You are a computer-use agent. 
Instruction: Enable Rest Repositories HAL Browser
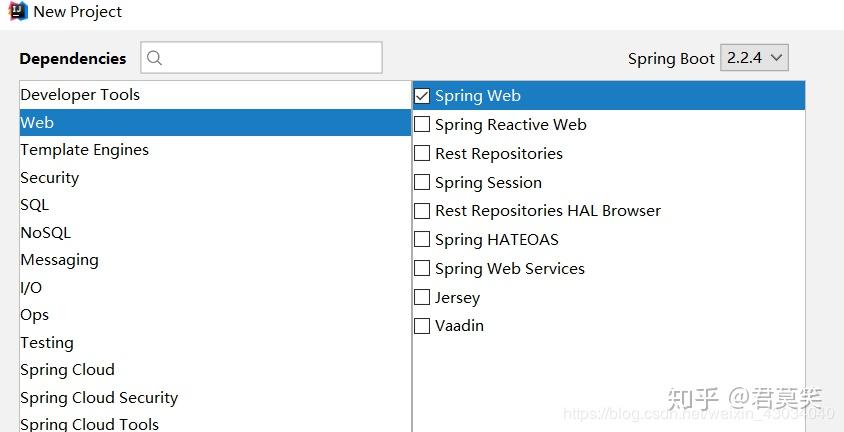[x=422, y=211]
